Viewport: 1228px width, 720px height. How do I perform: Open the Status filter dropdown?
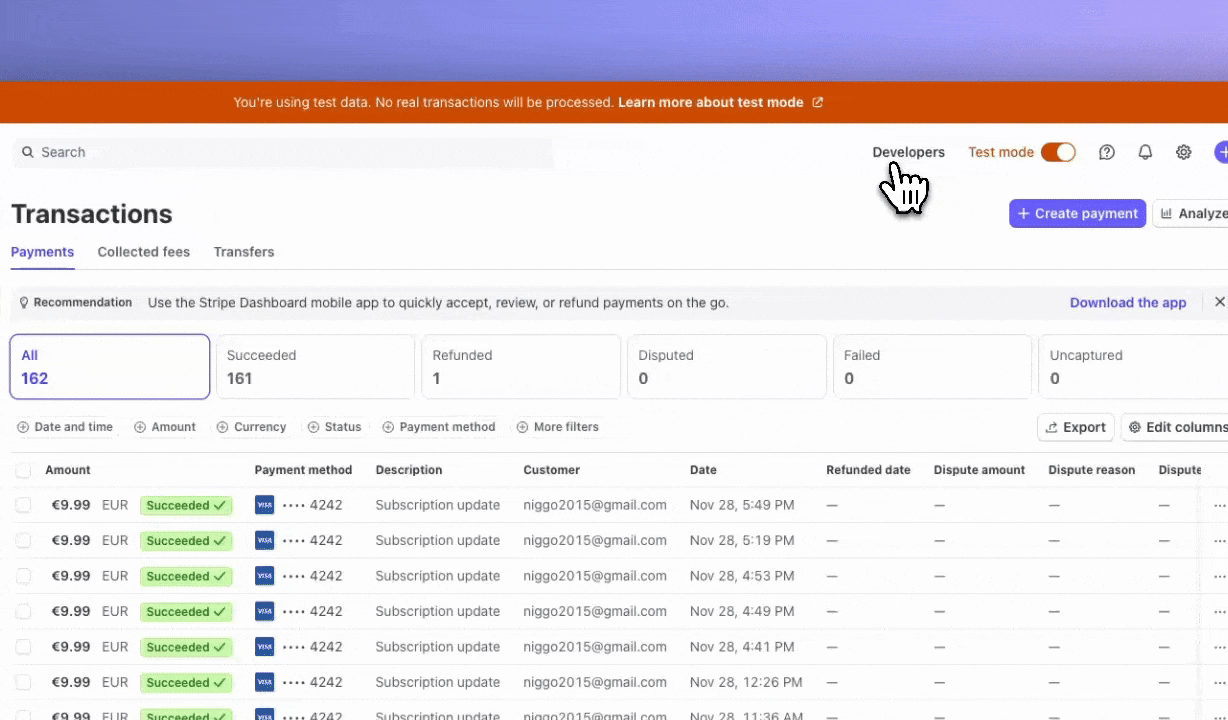point(334,427)
